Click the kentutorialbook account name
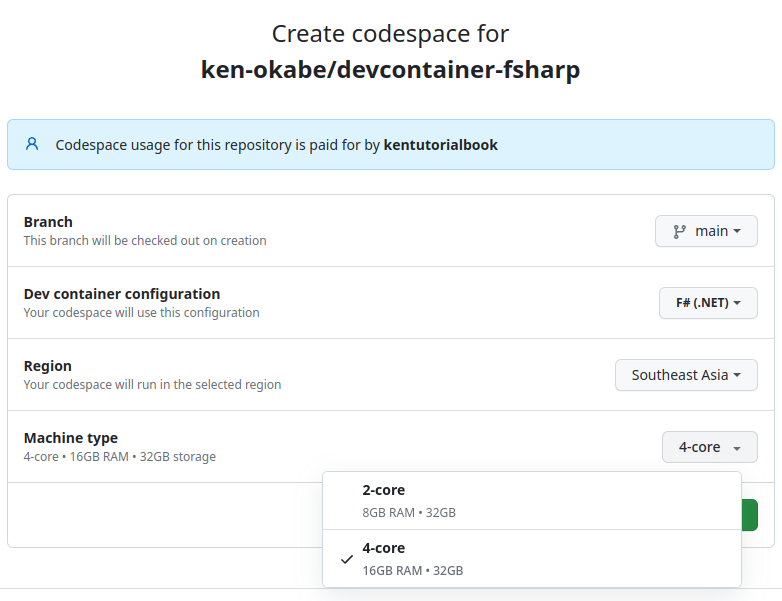Viewport: 782px width, 601px height. click(440, 145)
